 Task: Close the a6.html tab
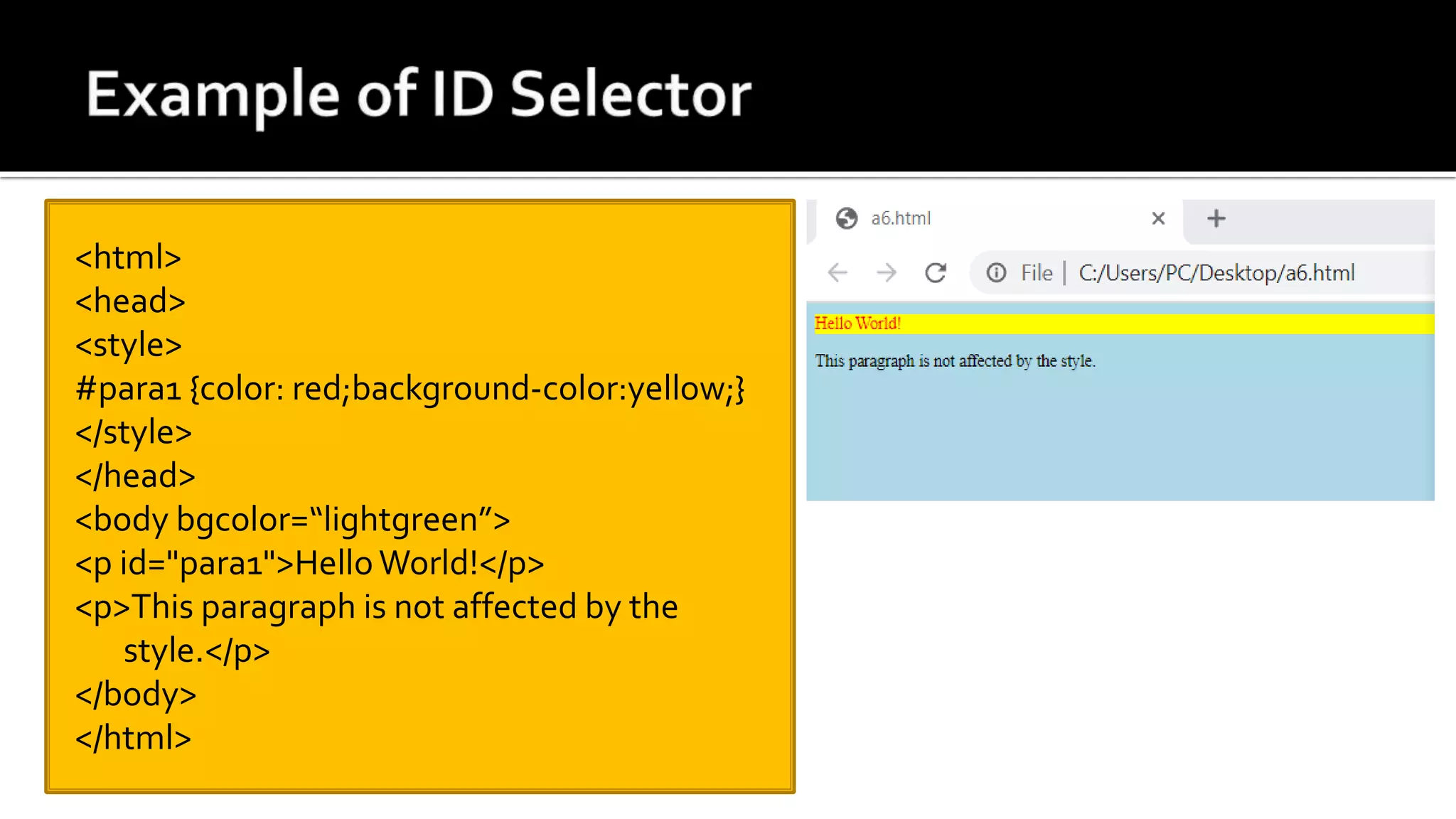[1158, 218]
